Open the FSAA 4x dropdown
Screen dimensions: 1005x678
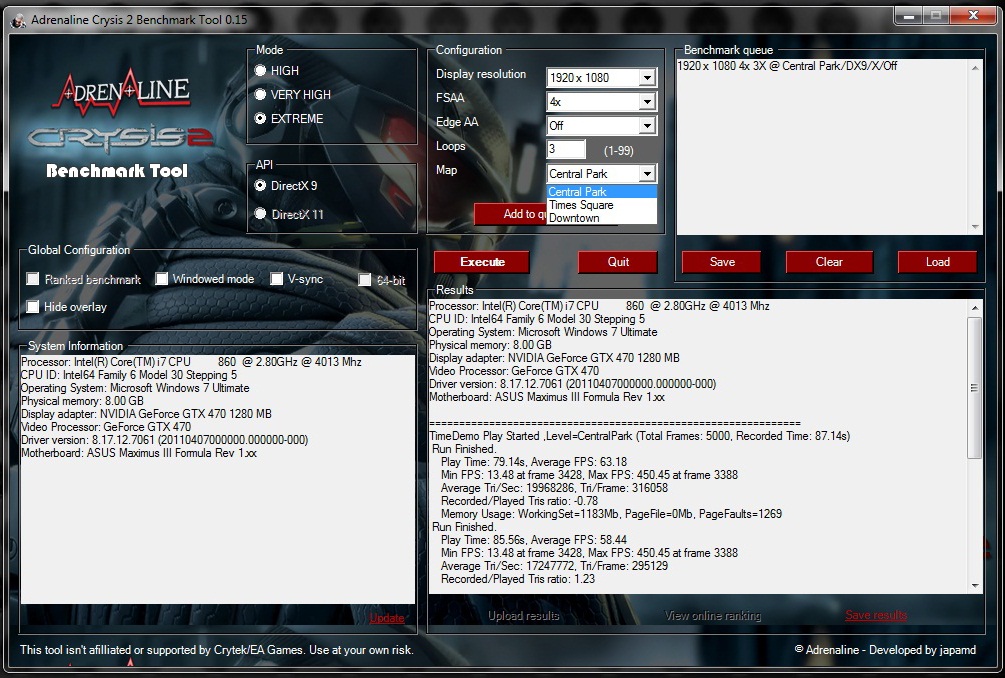tap(647, 101)
